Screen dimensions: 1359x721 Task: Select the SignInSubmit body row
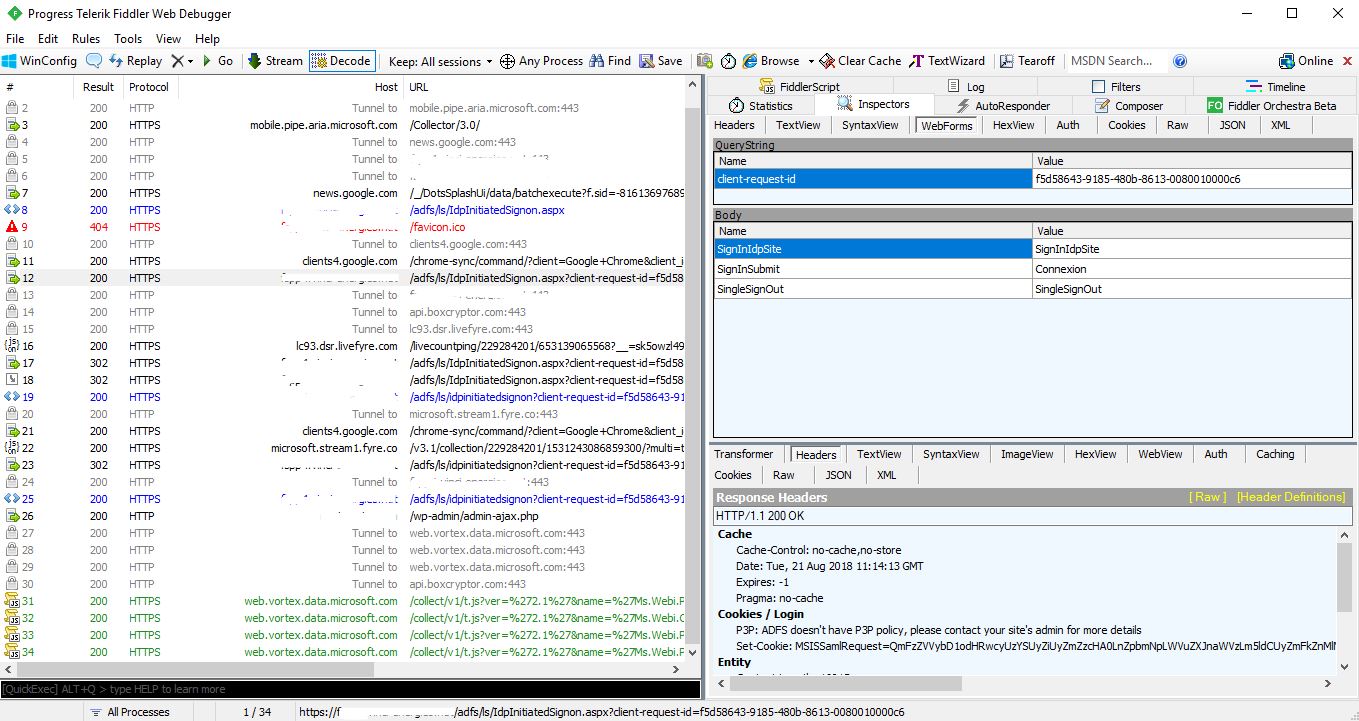click(1033, 269)
